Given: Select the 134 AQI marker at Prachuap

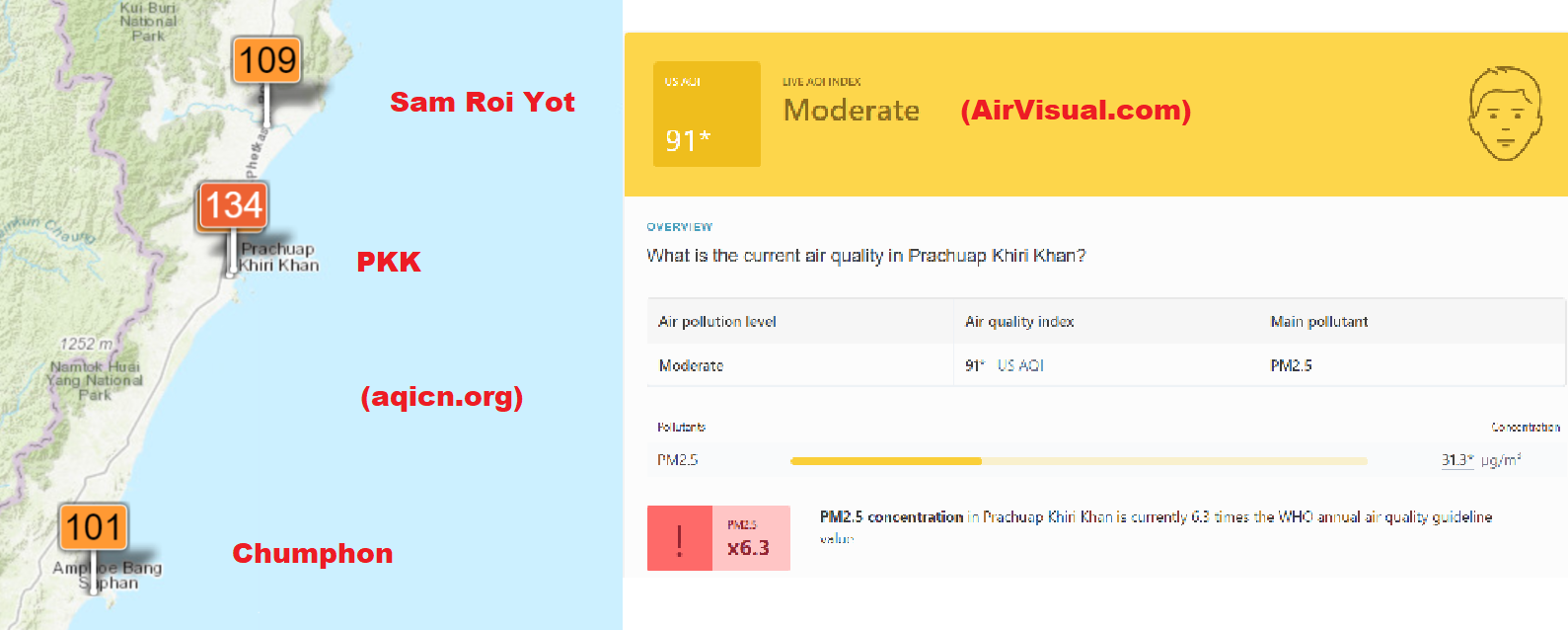Looking at the screenshot, I should click(x=233, y=206).
